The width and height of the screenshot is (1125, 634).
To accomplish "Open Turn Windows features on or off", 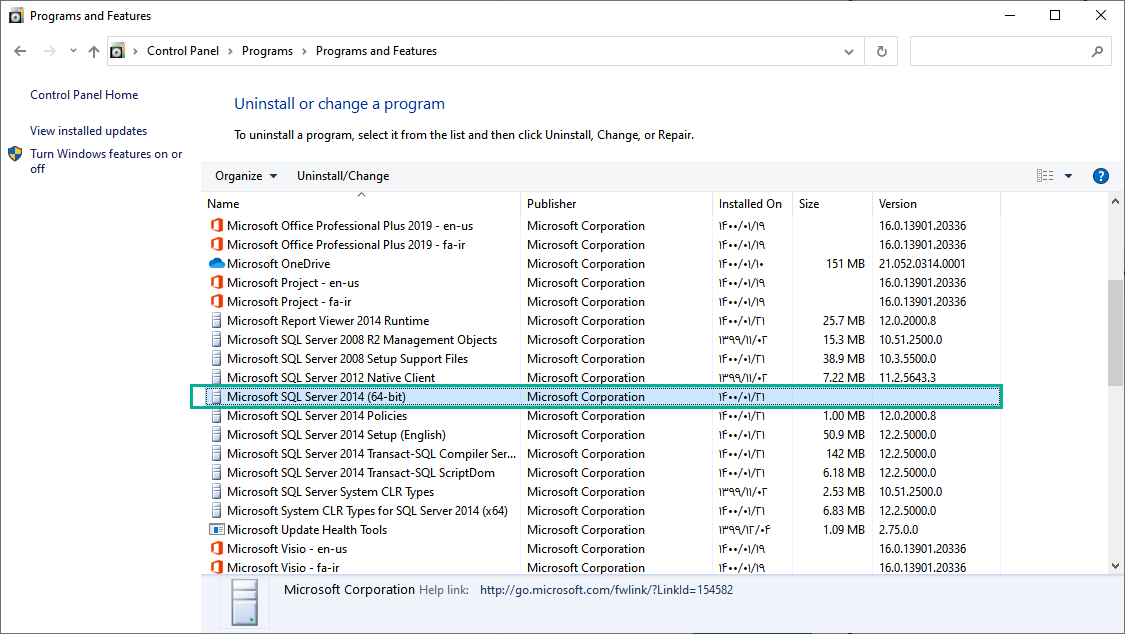I will (106, 161).
